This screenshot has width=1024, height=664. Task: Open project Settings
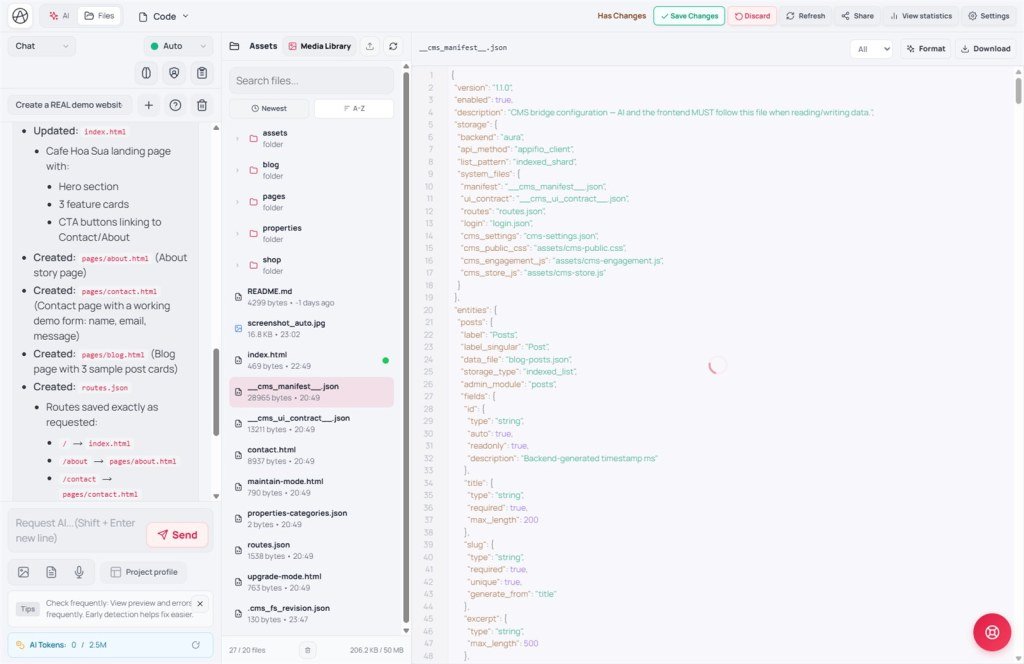pos(988,16)
